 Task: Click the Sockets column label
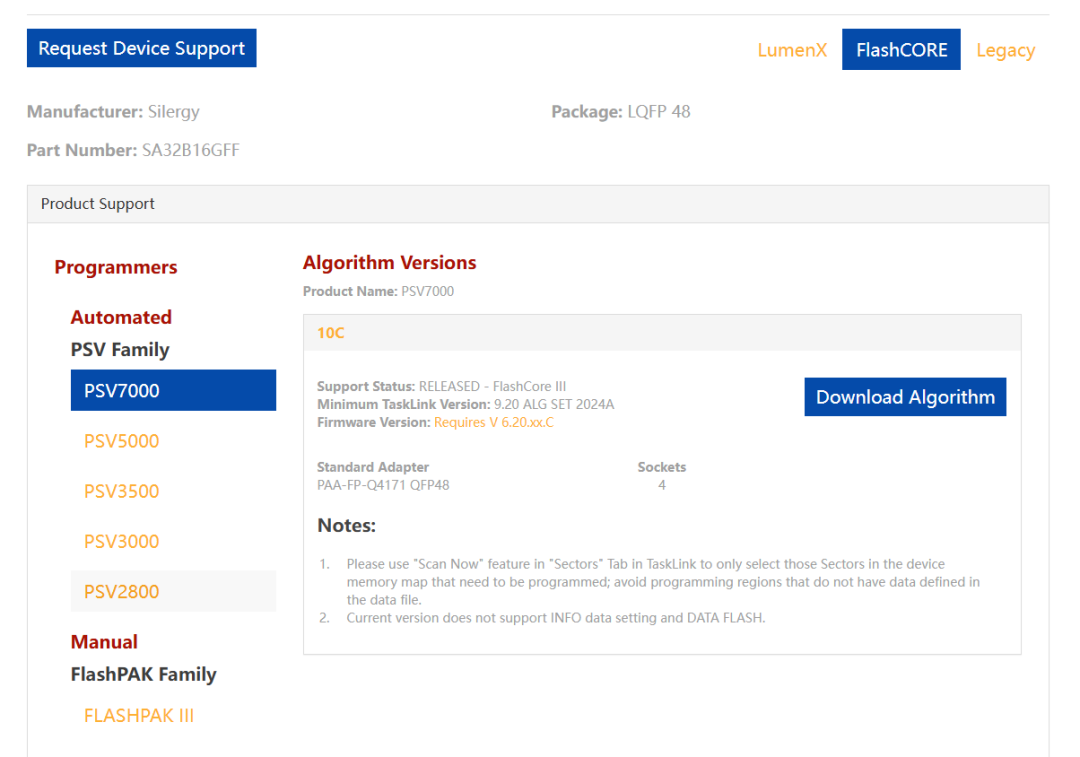pyautogui.click(x=662, y=467)
